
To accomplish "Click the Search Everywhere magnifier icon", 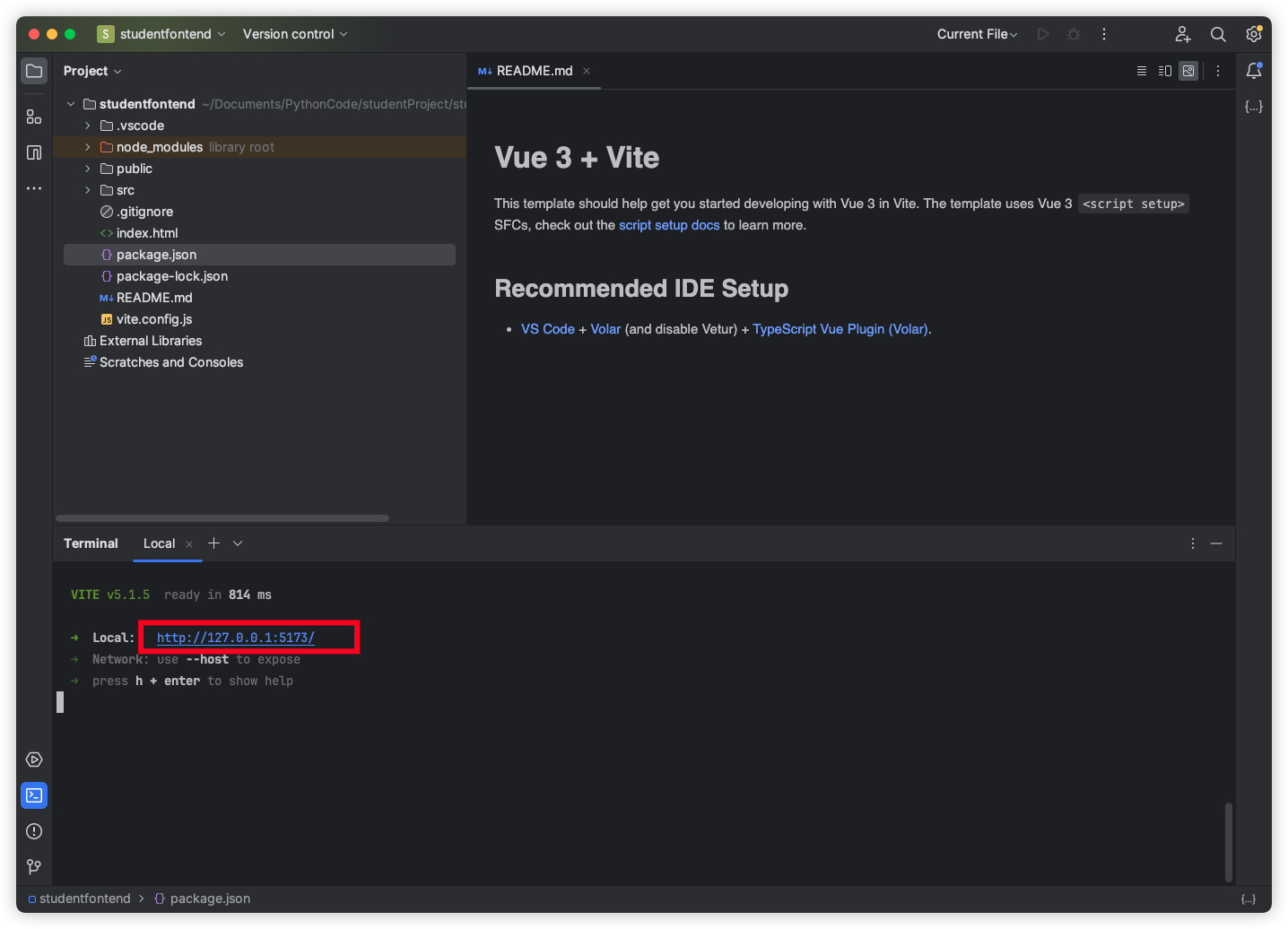I will tap(1218, 34).
